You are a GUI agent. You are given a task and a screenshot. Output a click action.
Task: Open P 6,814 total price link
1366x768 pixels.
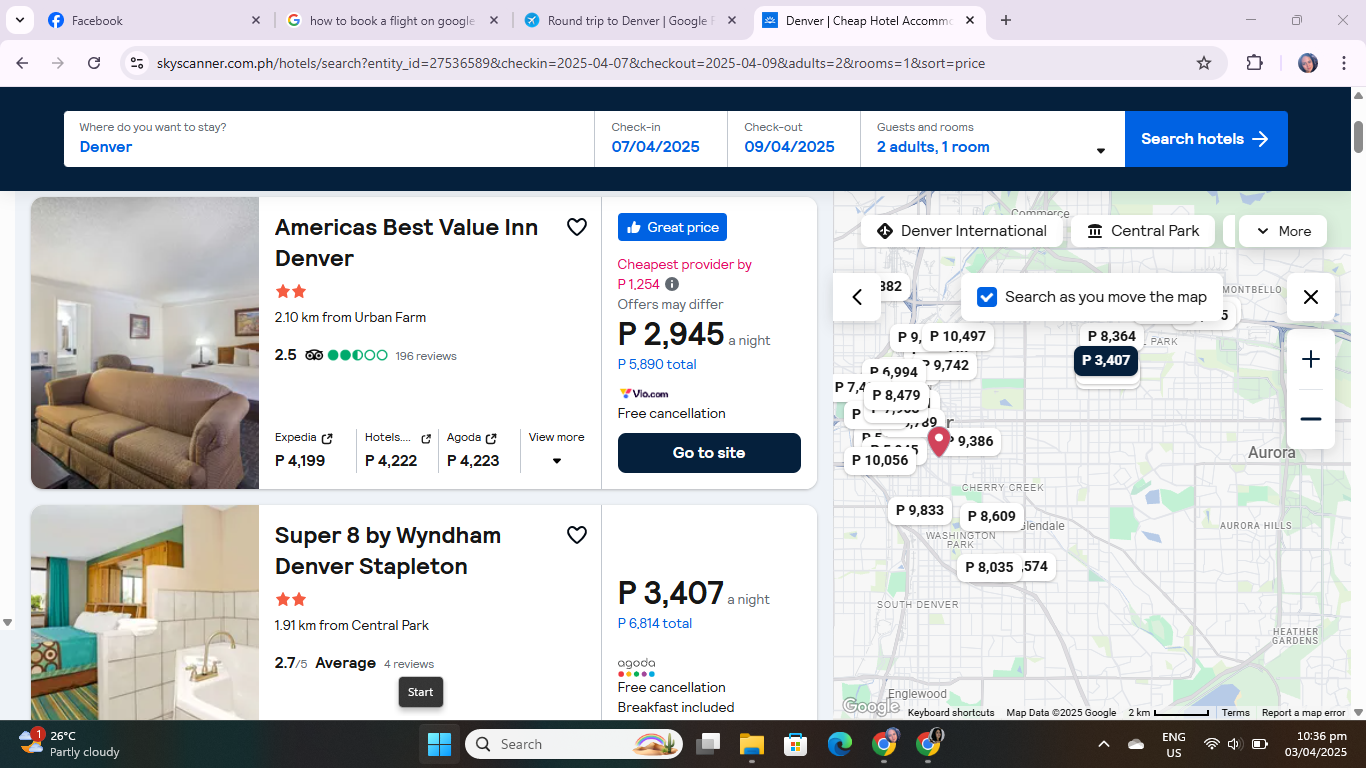[x=655, y=623]
